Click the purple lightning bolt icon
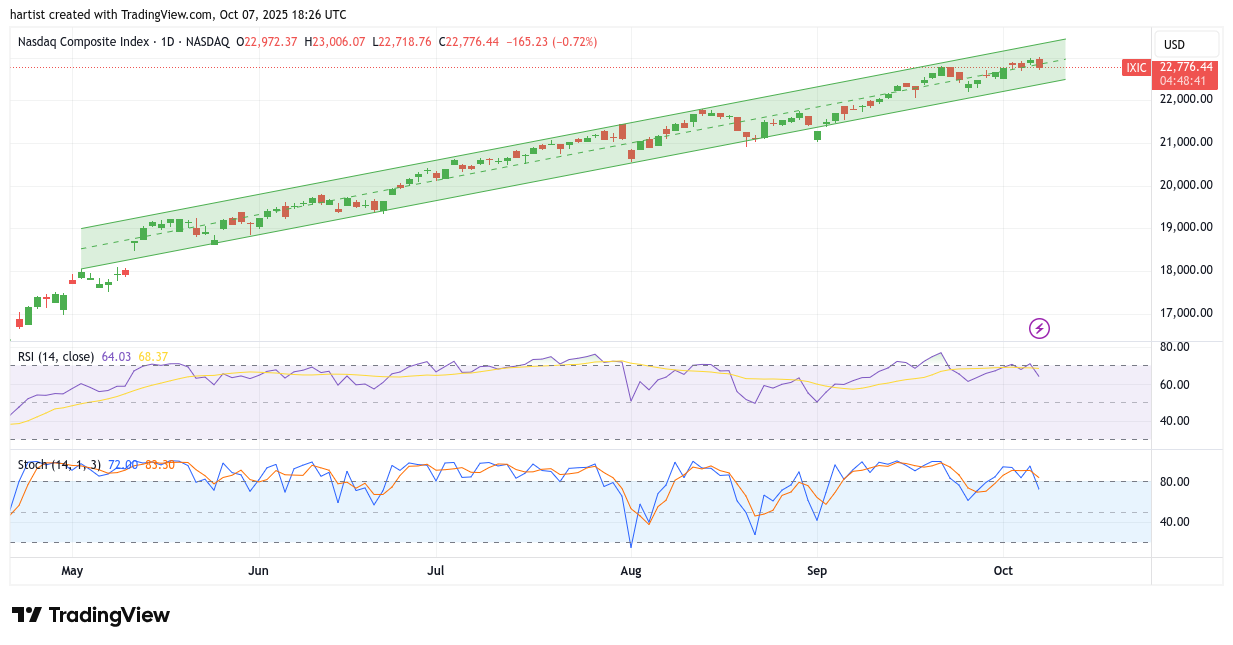This screenshot has width=1233, height=645. (1039, 328)
